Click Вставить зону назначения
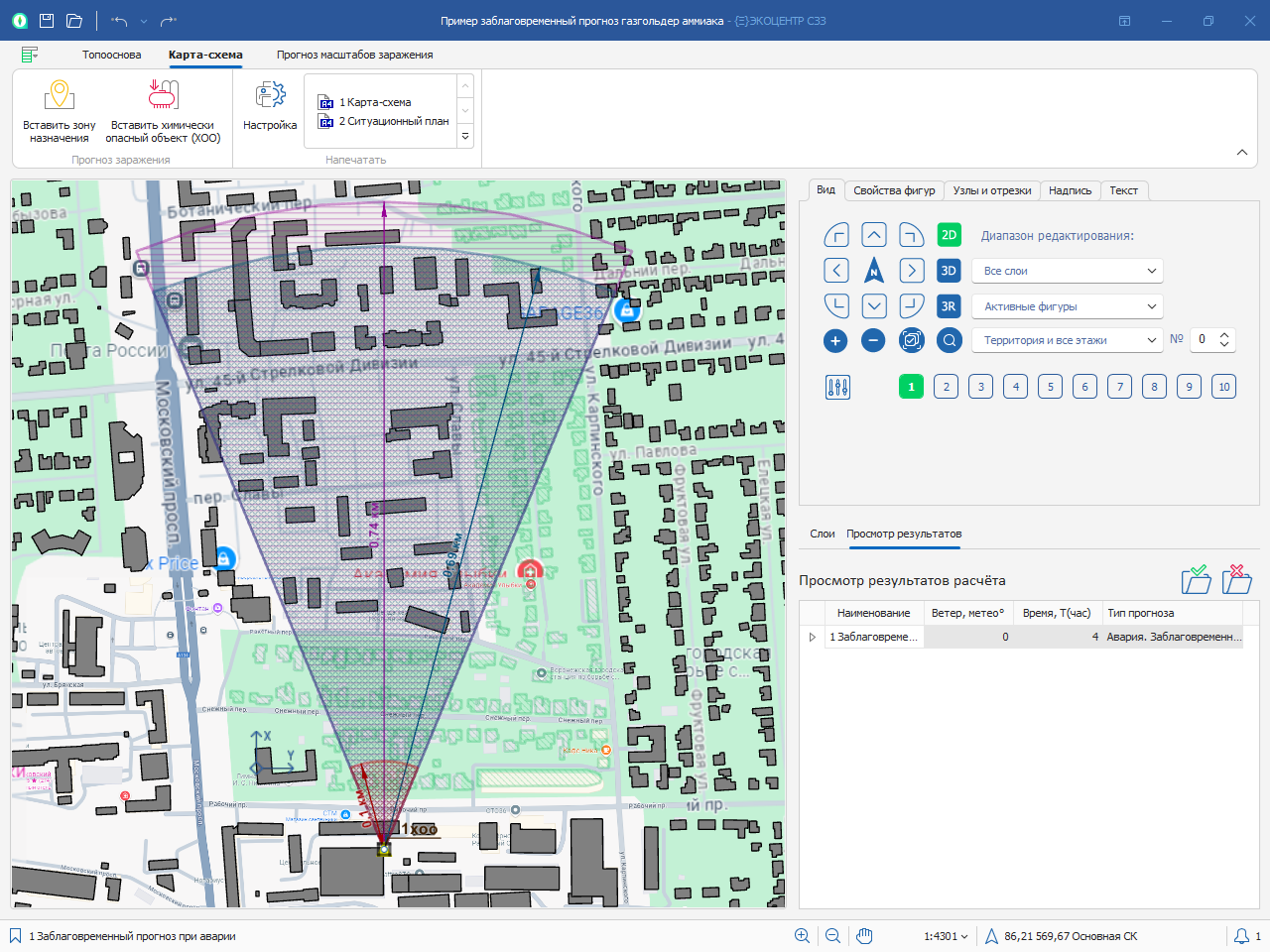Screen dimensions: 1270x952 pyautogui.click(x=60, y=112)
